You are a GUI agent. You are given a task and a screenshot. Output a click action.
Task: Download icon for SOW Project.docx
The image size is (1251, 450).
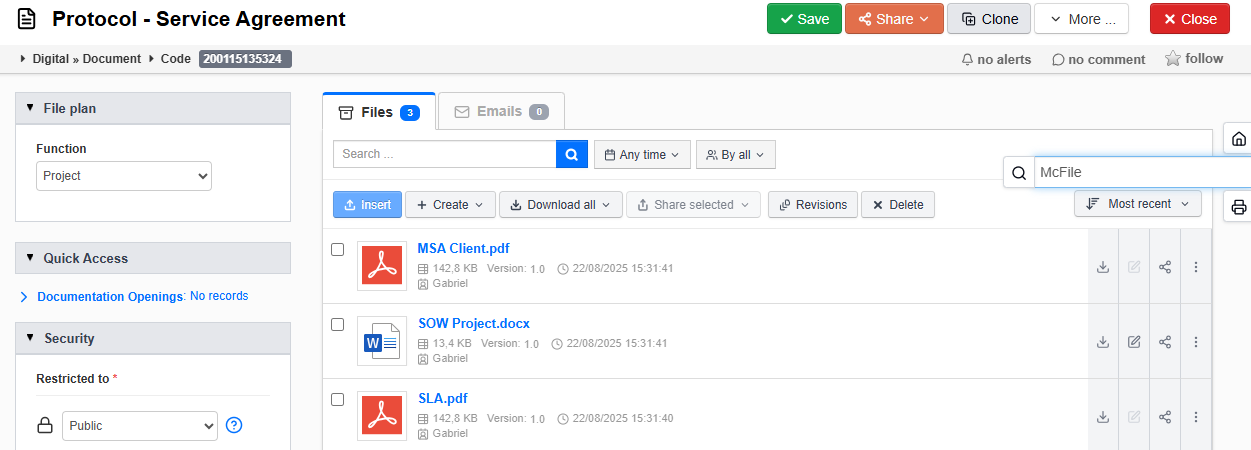point(1103,342)
